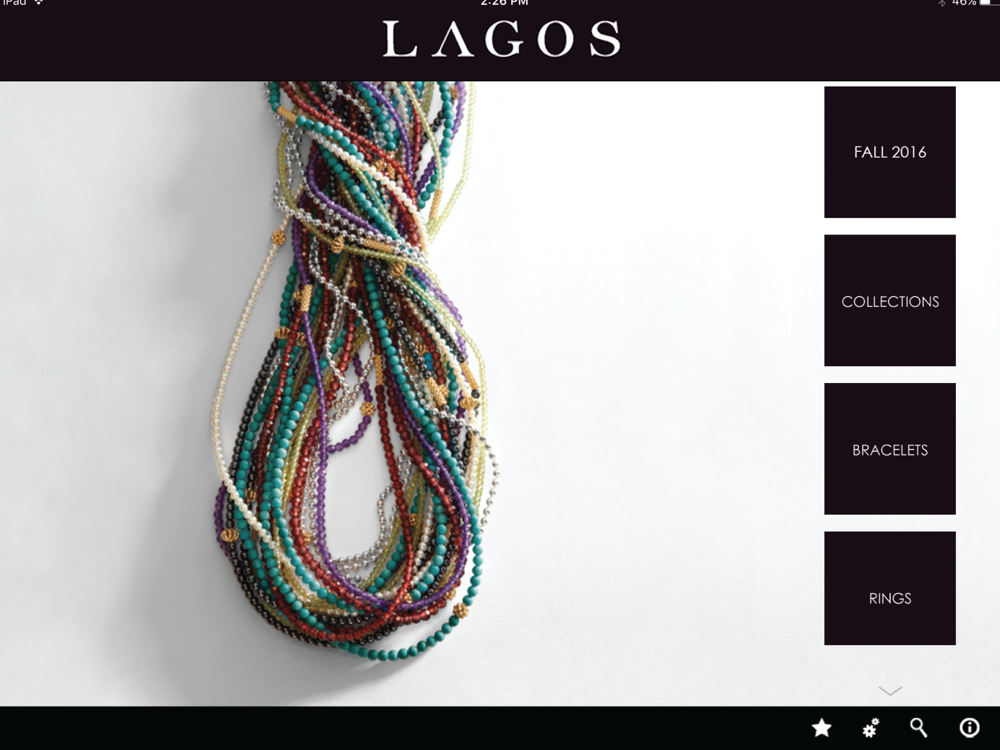Open favorites with the star icon
The height and width of the screenshot is (750, 1000).
(821, 728)
